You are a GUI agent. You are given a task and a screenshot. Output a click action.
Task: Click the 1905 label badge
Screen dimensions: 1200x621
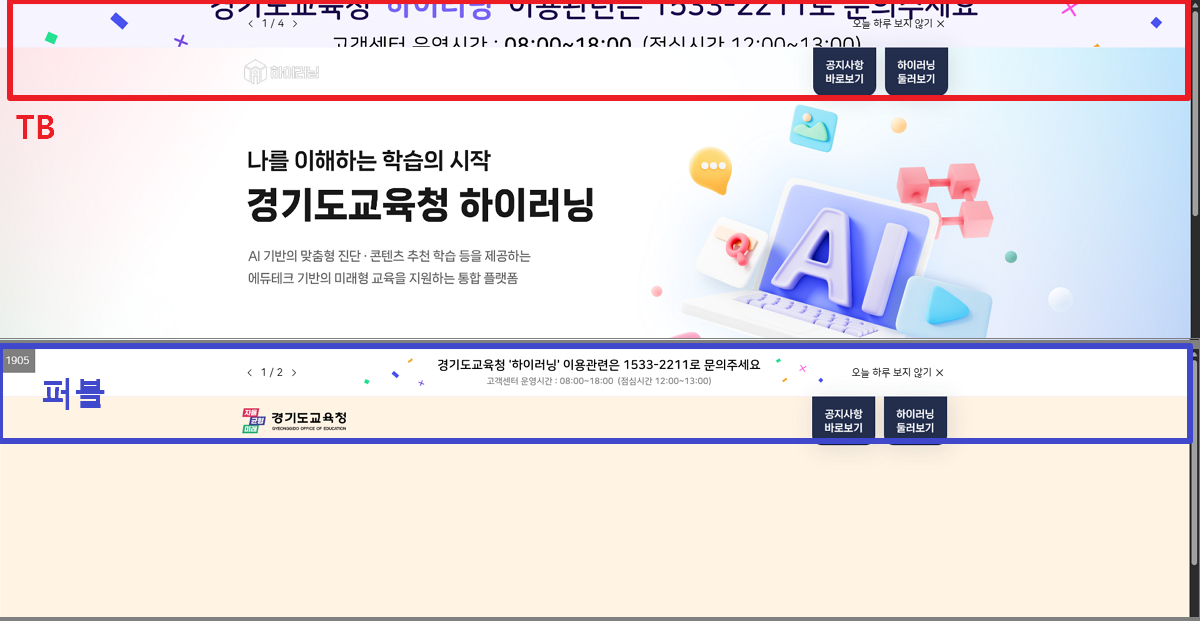[x=18, y=360]
